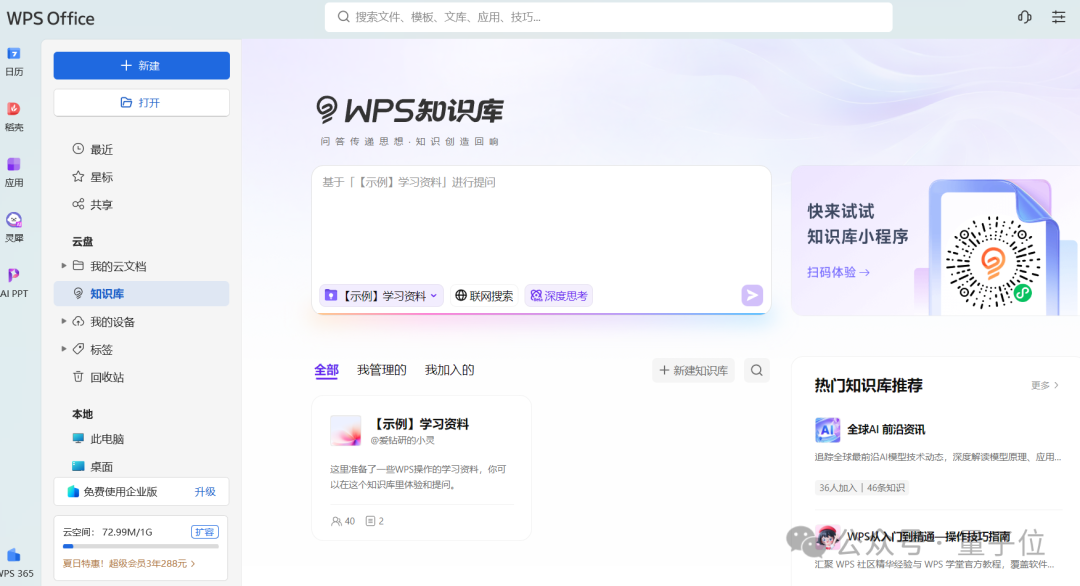1080x586 pixels.
Task: Open the 稻壳 Docer templates icon
Action: click(x=15, y=115)
